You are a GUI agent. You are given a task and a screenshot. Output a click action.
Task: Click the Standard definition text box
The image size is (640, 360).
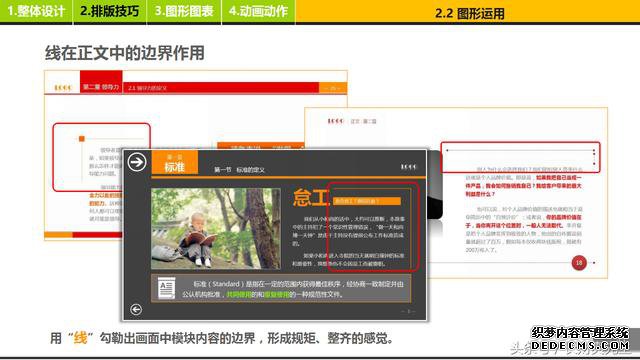point(281,288)
